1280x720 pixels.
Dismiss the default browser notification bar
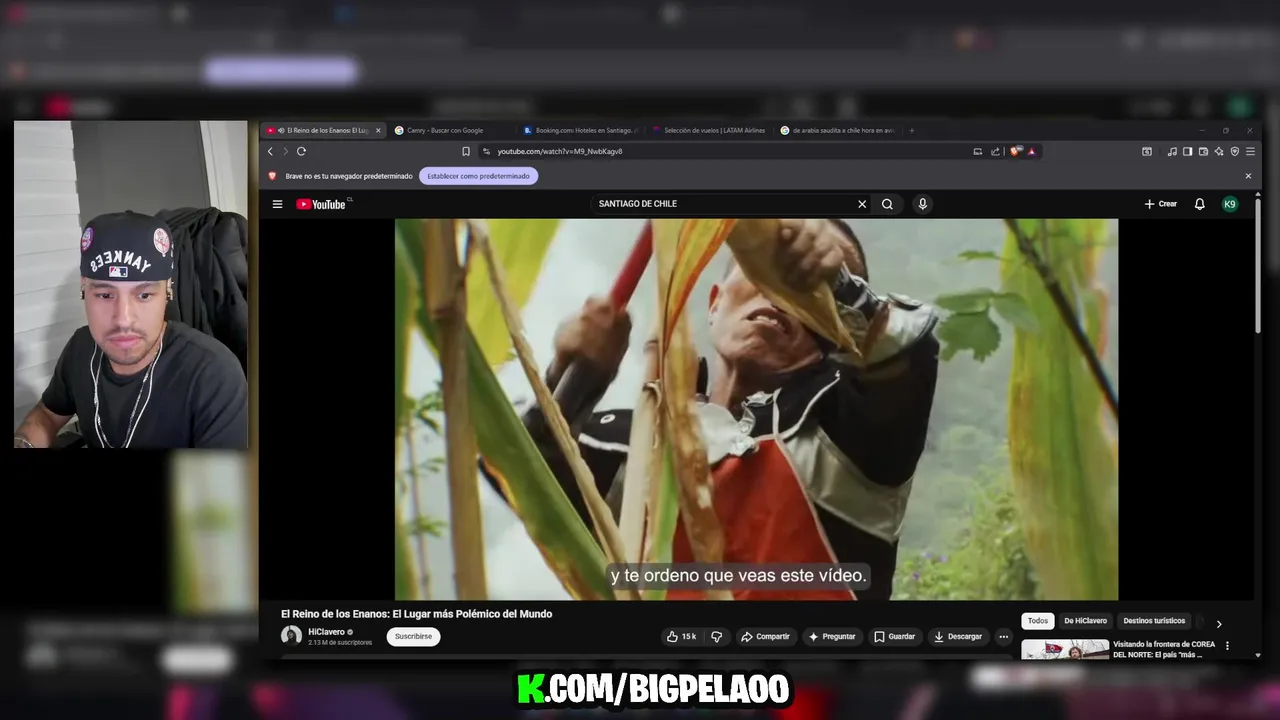pyautogui.click(x=1248, y=176)
